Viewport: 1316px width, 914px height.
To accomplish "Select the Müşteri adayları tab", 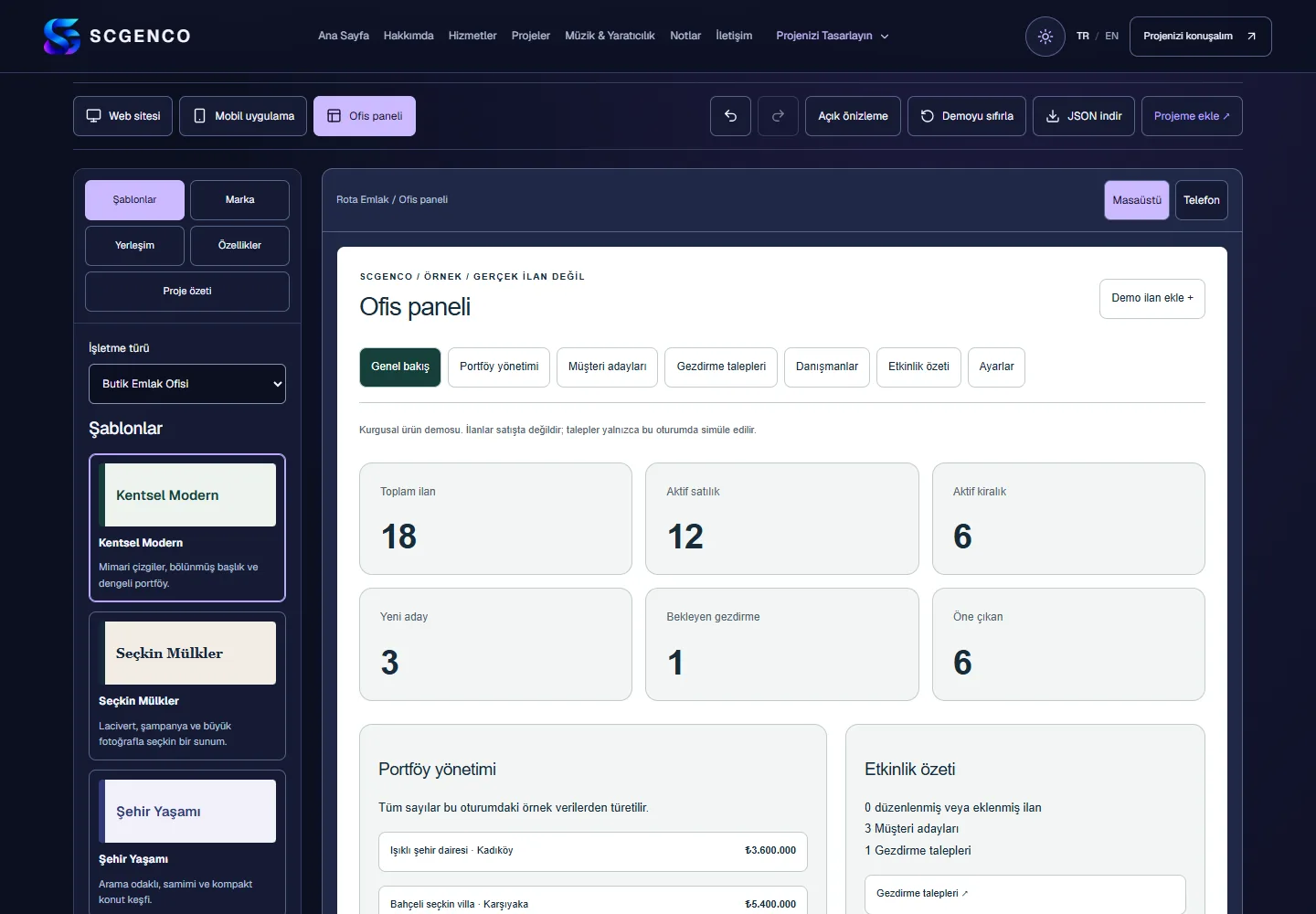I will (x=607, y=367).
